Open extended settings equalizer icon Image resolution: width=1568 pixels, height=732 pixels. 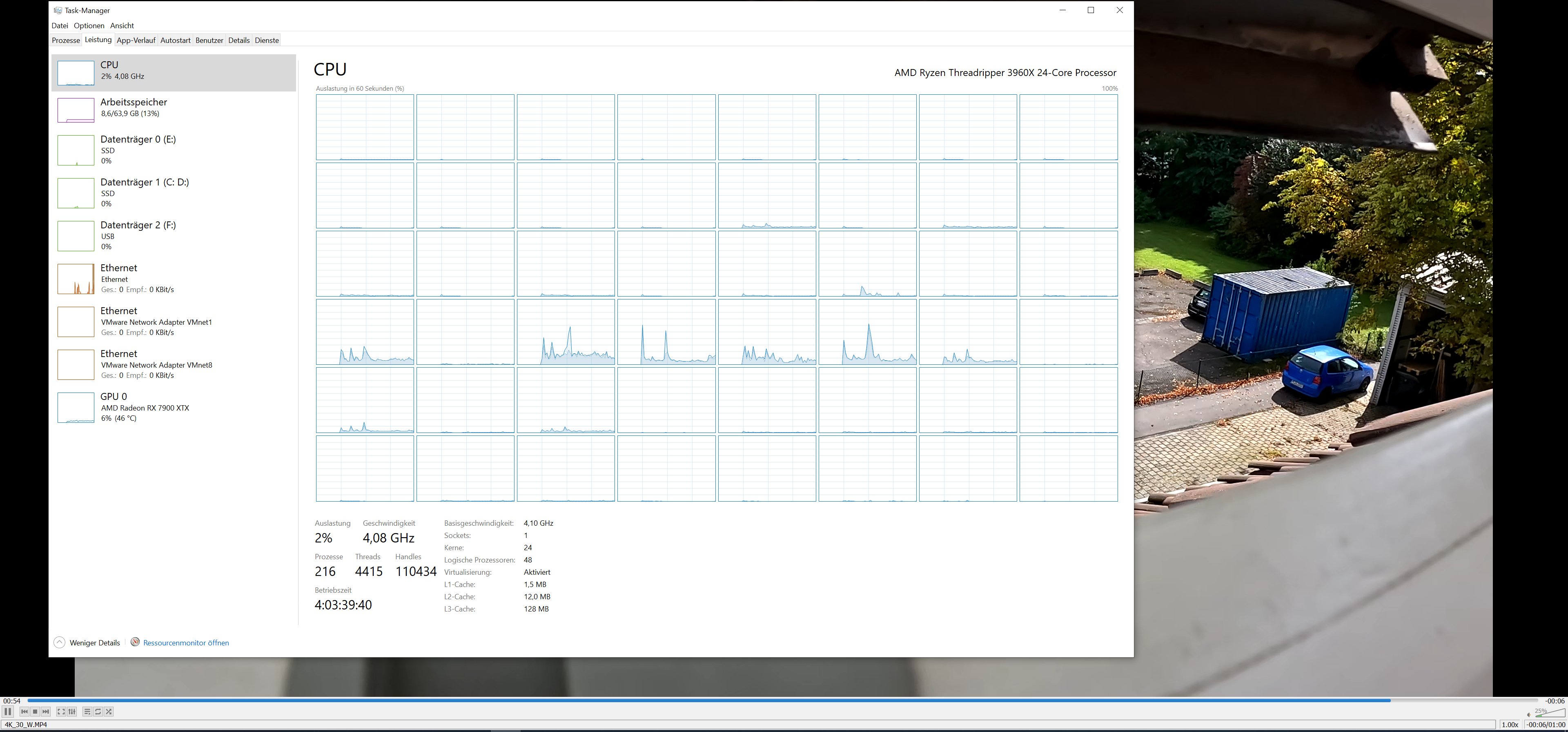click(72, 711)
